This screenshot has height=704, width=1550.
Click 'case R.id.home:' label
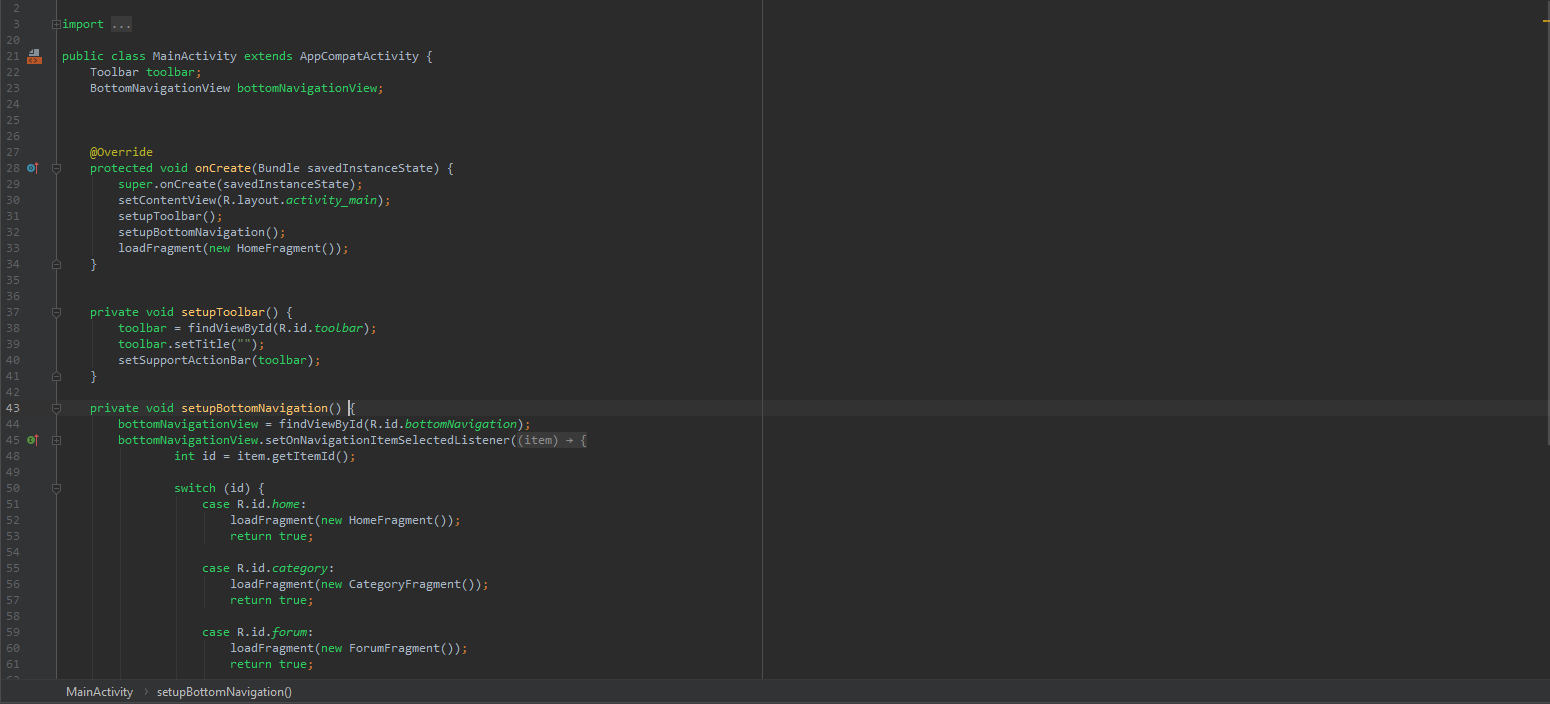click(254, 504)
